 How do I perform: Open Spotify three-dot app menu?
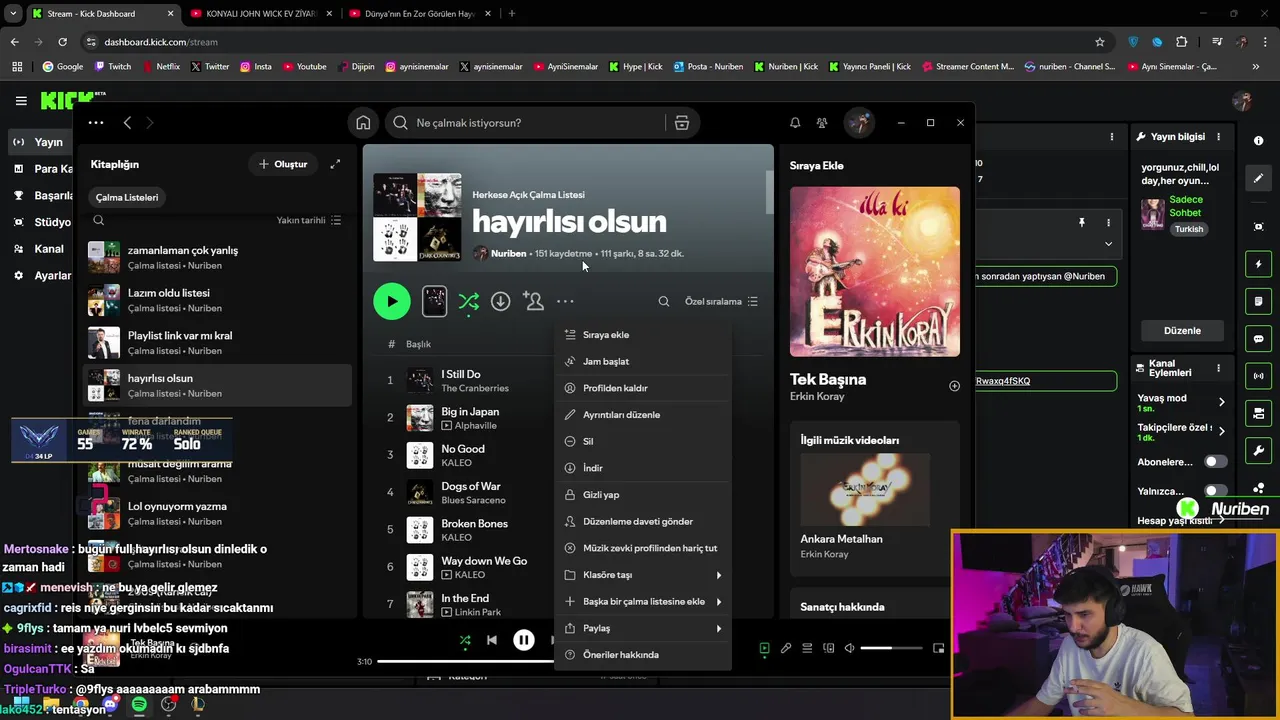coord(96,123)
